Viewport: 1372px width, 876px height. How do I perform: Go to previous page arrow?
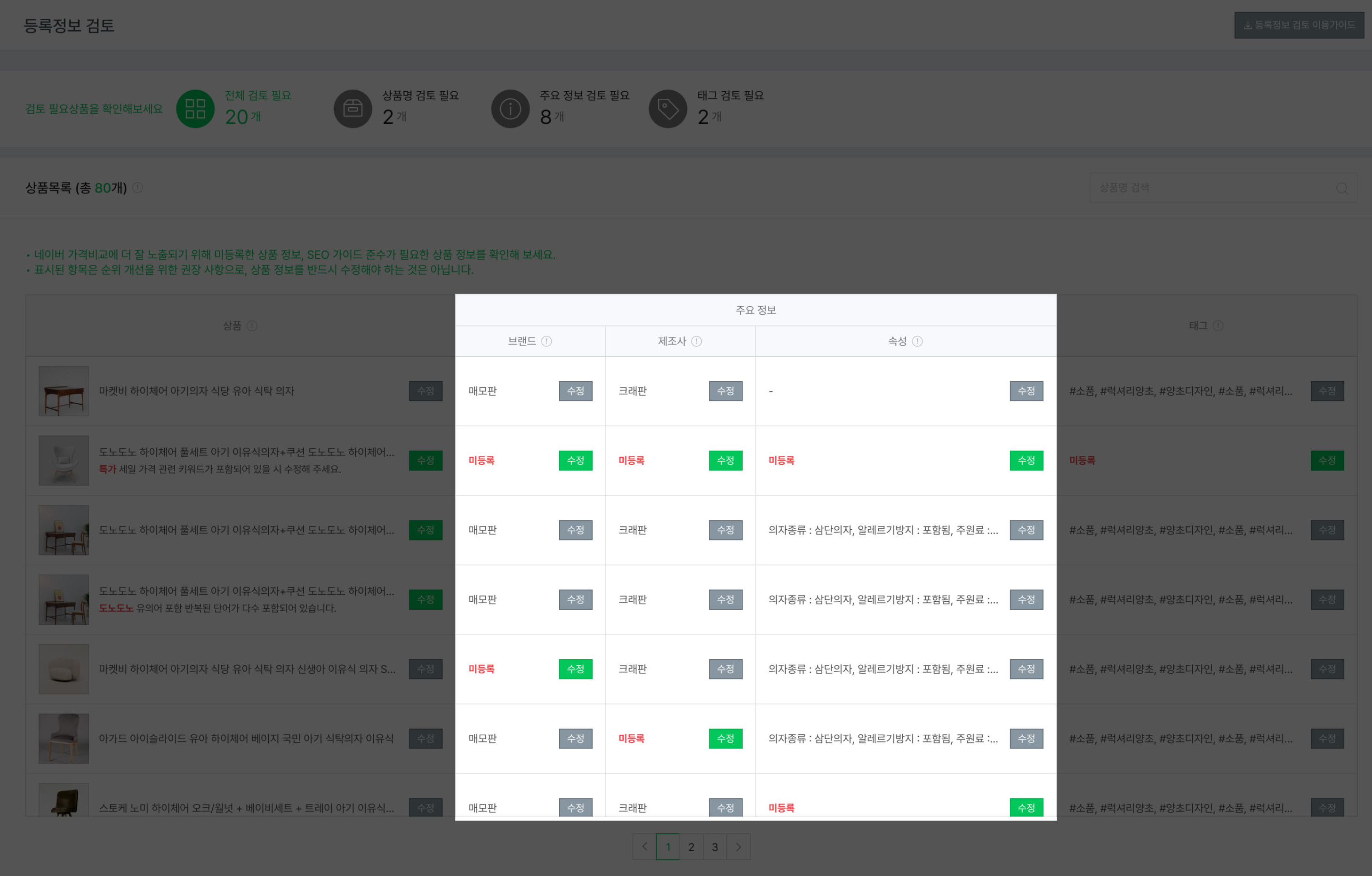[x=644, y=847]
